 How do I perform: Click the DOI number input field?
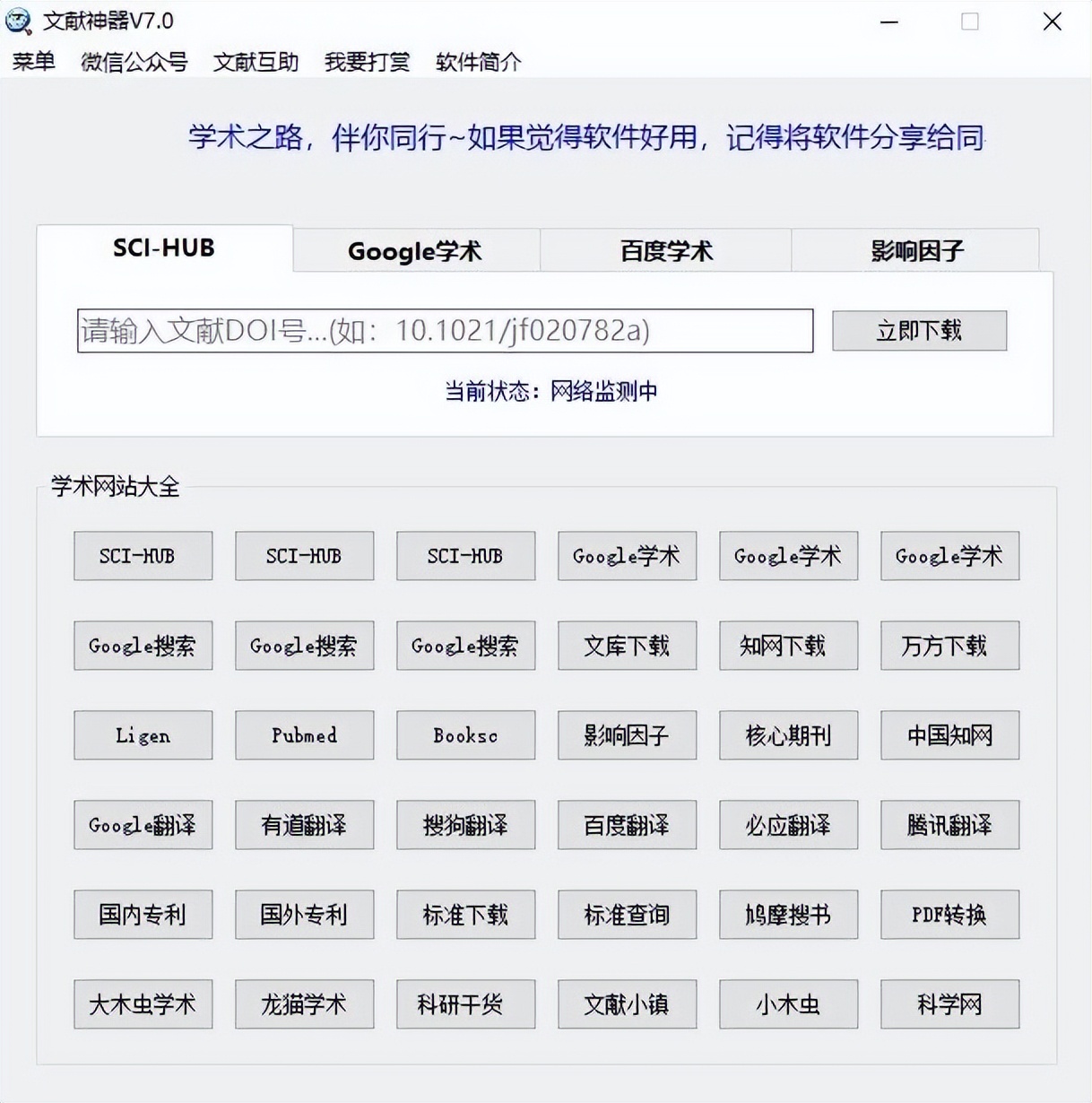point(445,331)
